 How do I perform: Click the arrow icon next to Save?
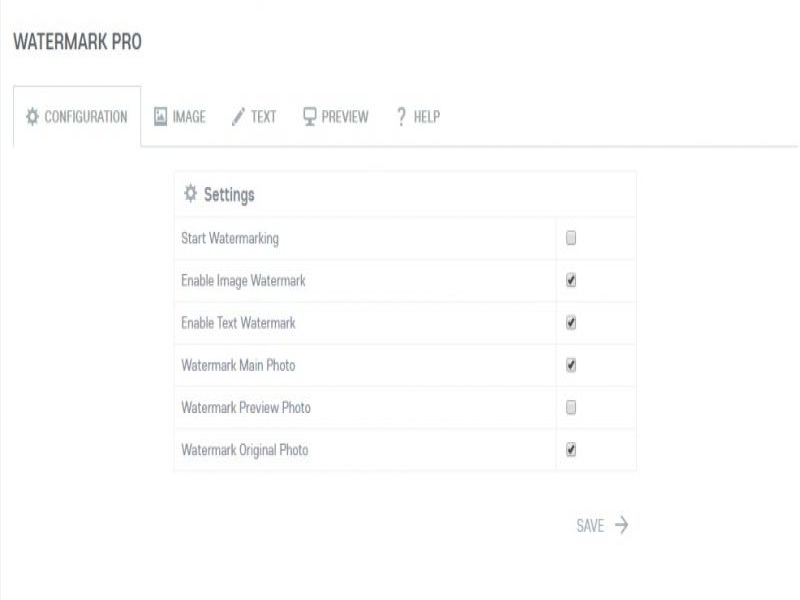[621, 525]
